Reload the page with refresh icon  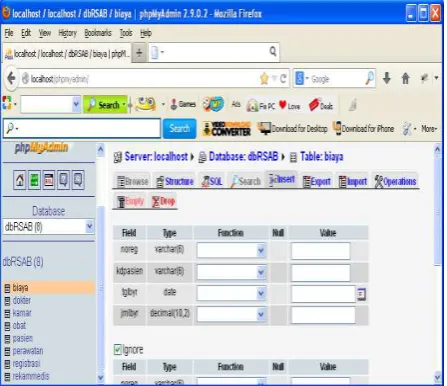click(x=283, y=79)
